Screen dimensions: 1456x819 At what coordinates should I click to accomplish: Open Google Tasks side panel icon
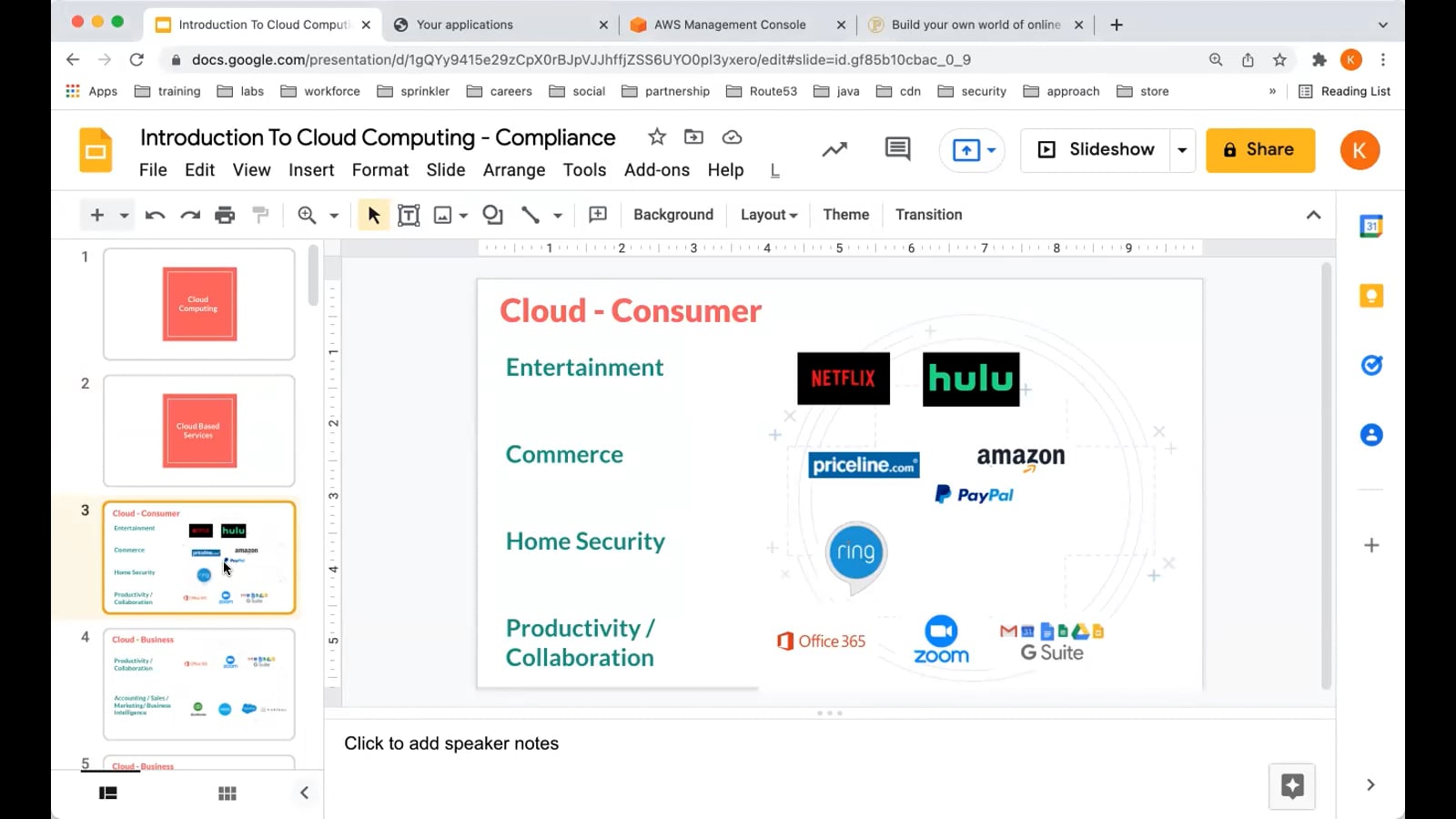click(x=1371, y=365)
